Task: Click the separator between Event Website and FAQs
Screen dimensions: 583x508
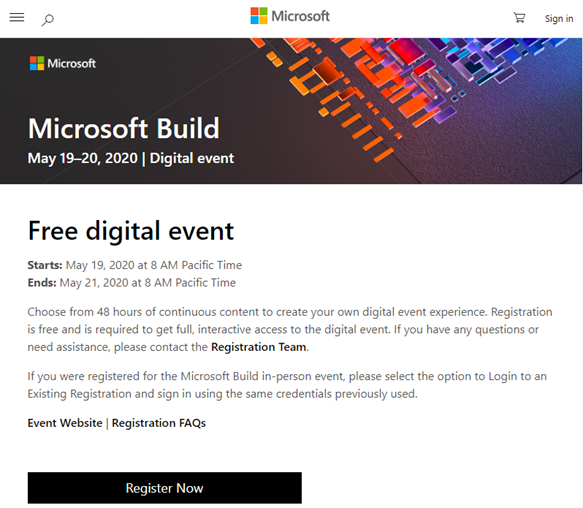Action: tap(107, 423)
